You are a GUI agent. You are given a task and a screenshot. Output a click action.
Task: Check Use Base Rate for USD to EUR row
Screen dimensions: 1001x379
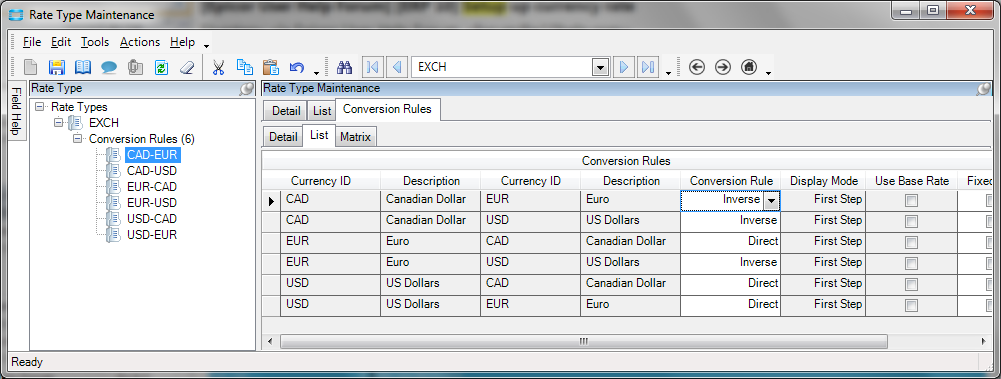tap(911, 306)
